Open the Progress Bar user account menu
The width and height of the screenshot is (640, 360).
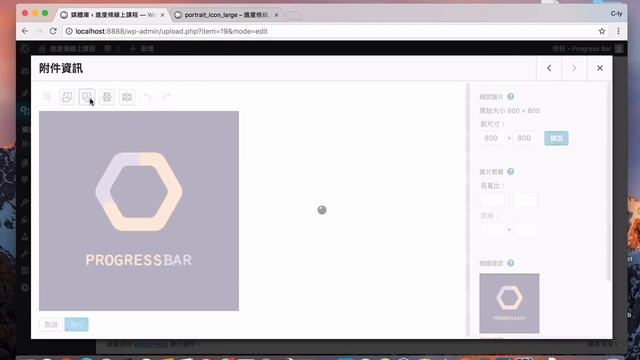(x=588, y=49)
